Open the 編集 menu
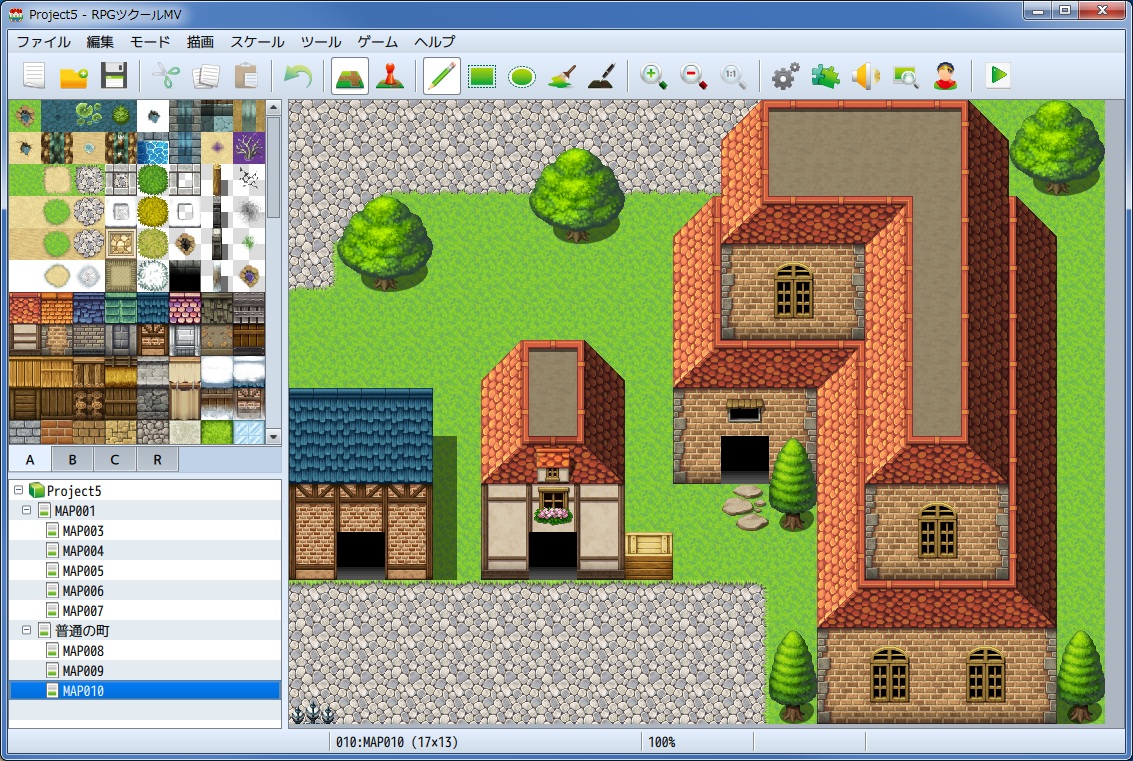Viewport: 1133px width, 761px height. pos(100,42)
